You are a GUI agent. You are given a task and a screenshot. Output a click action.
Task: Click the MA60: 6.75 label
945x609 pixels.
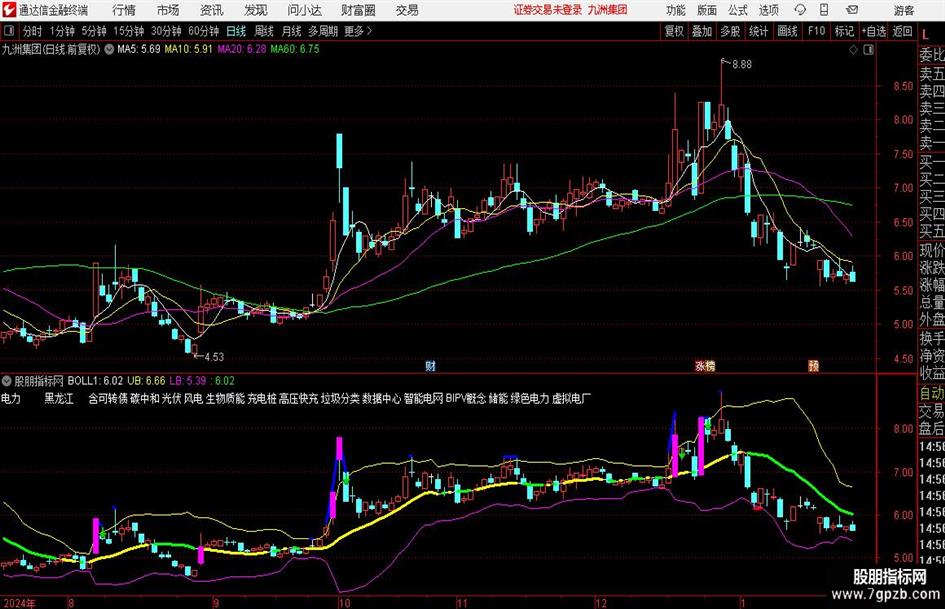pyautogui.click(x=295, y=49)
